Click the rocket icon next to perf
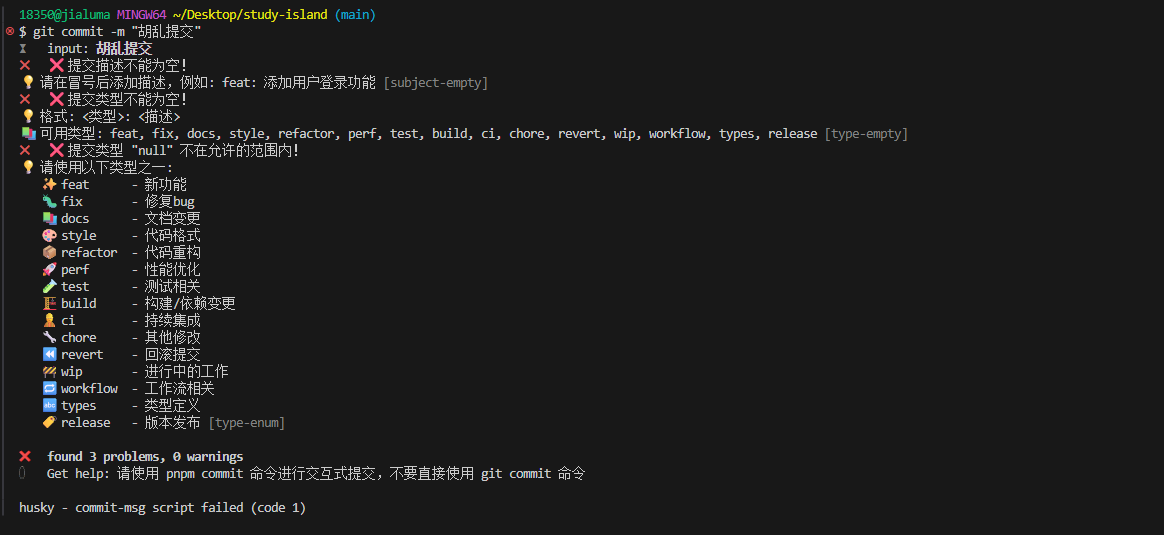Viewport: 1164px width, 535px height. point(50,269)
